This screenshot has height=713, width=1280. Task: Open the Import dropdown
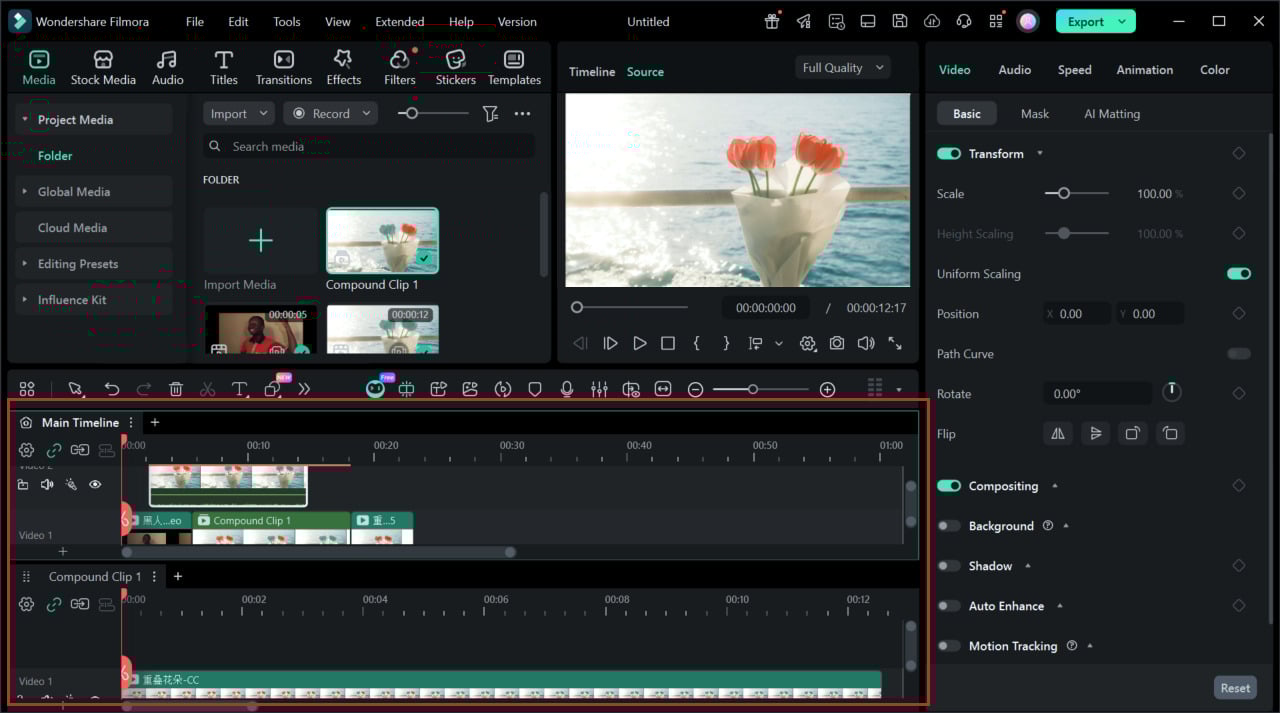[238, 114]
